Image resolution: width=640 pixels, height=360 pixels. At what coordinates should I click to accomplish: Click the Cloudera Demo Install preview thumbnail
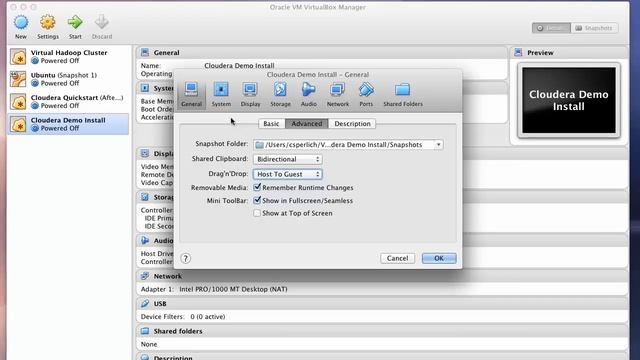tap(569, 100)
